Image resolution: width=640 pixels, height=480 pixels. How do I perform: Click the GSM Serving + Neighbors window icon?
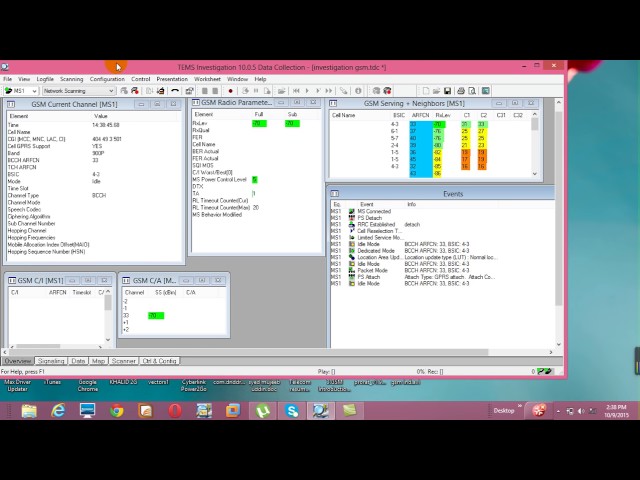coord(333,103)
